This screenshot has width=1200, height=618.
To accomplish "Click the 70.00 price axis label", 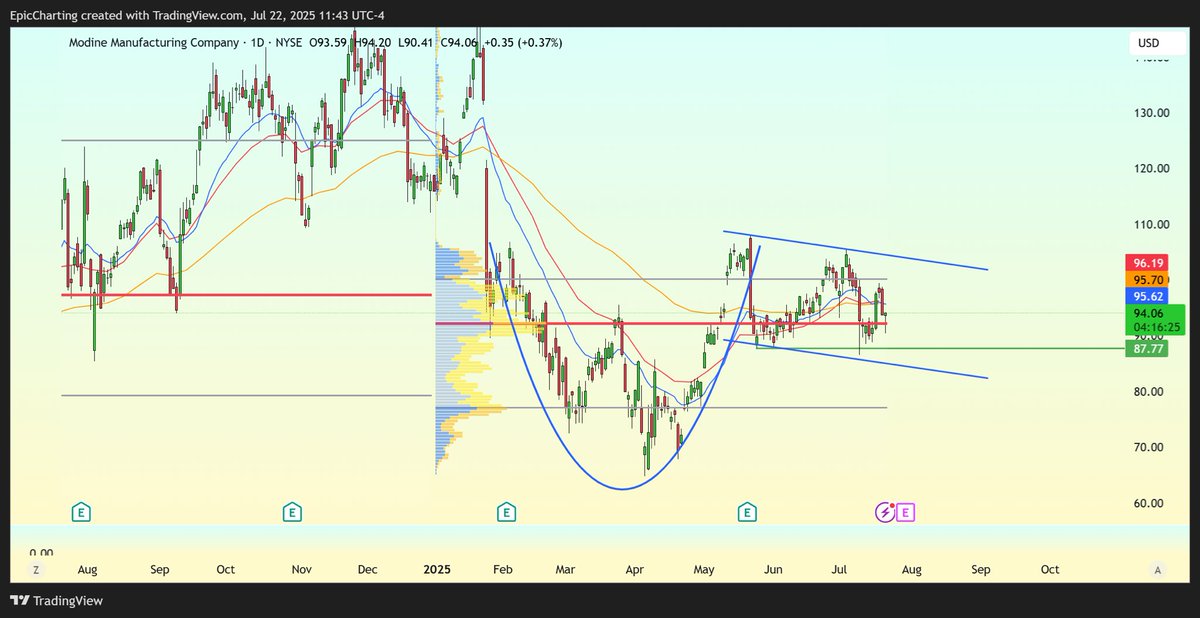I will (x=1150, y=447).
